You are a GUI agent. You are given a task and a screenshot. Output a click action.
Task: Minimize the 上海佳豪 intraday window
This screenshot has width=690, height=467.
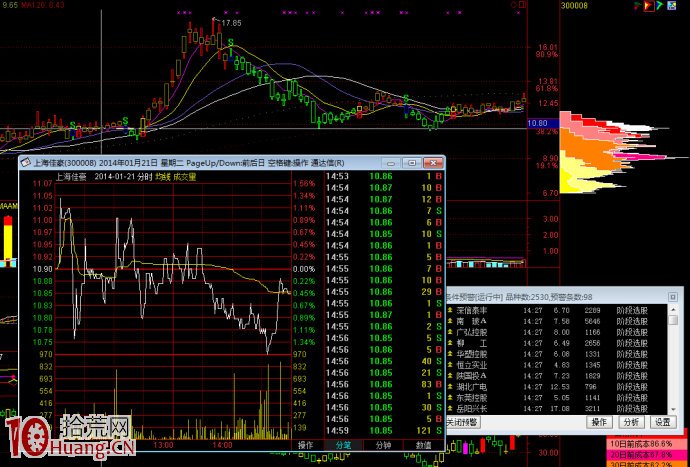coord(393,163)
